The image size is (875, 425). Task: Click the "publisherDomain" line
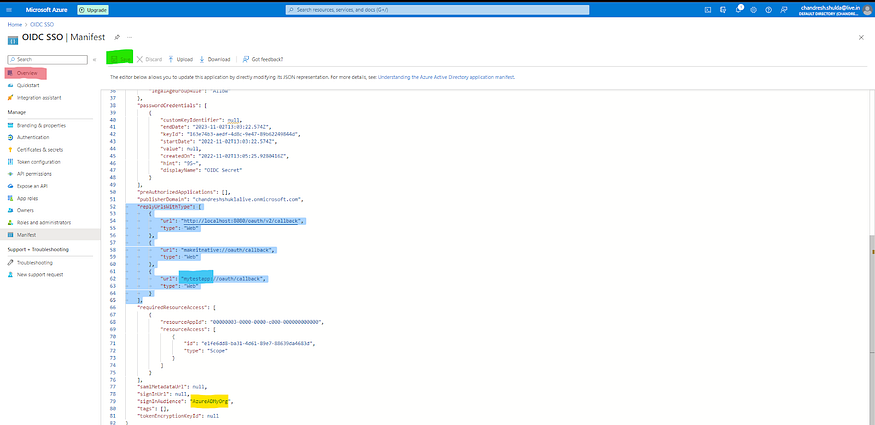tap(220, 199)
